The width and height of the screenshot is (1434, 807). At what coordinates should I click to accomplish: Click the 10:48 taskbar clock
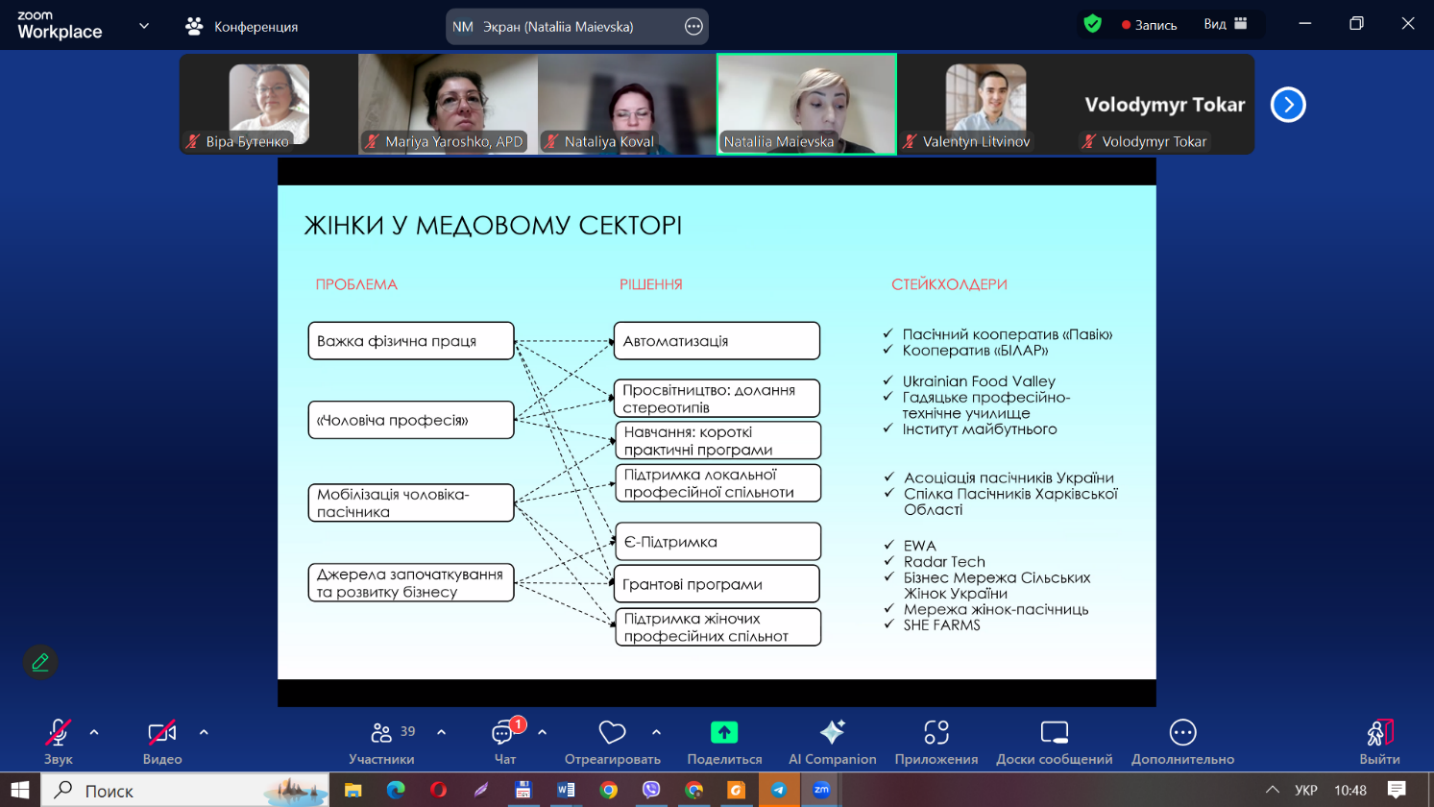tap(1350, 790)
